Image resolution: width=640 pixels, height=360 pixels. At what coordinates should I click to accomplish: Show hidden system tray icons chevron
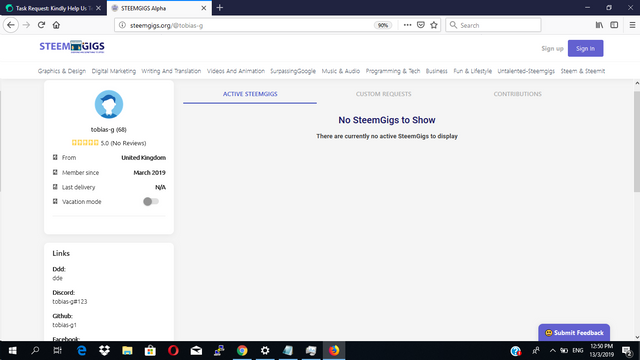point(552,351)
